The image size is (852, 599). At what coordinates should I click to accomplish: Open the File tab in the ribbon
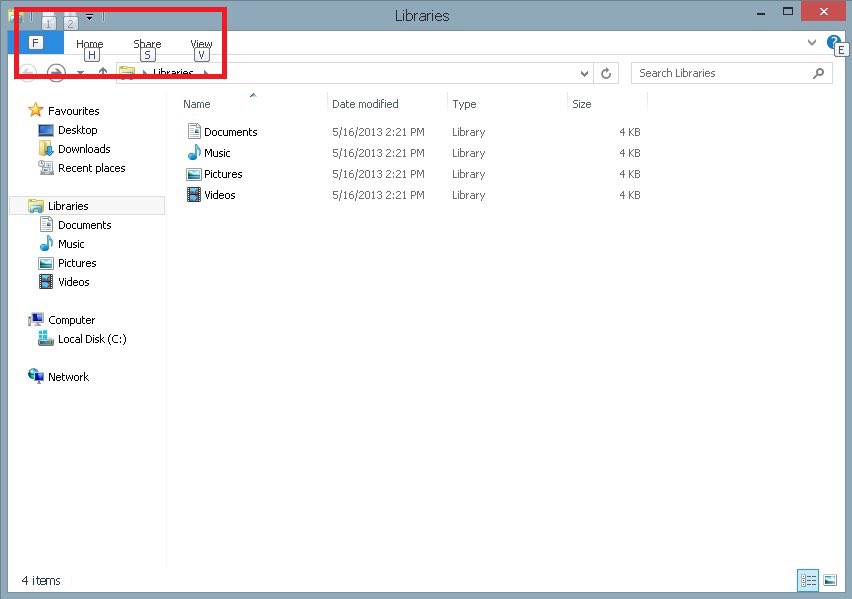(x=36, y=43)
